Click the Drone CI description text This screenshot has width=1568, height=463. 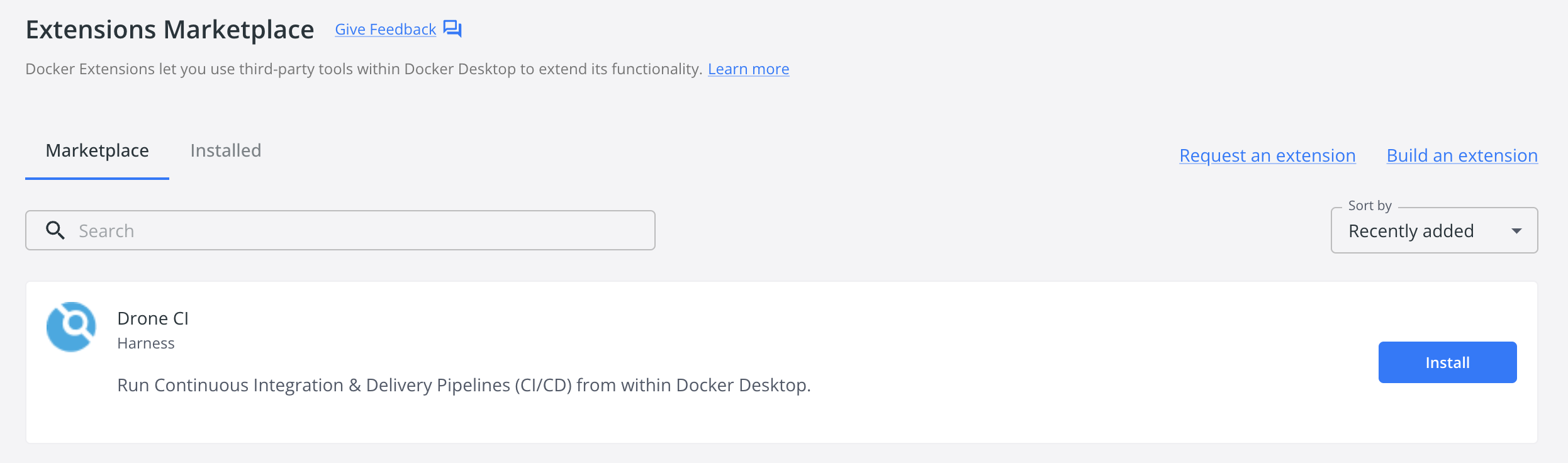pos(464,385)
